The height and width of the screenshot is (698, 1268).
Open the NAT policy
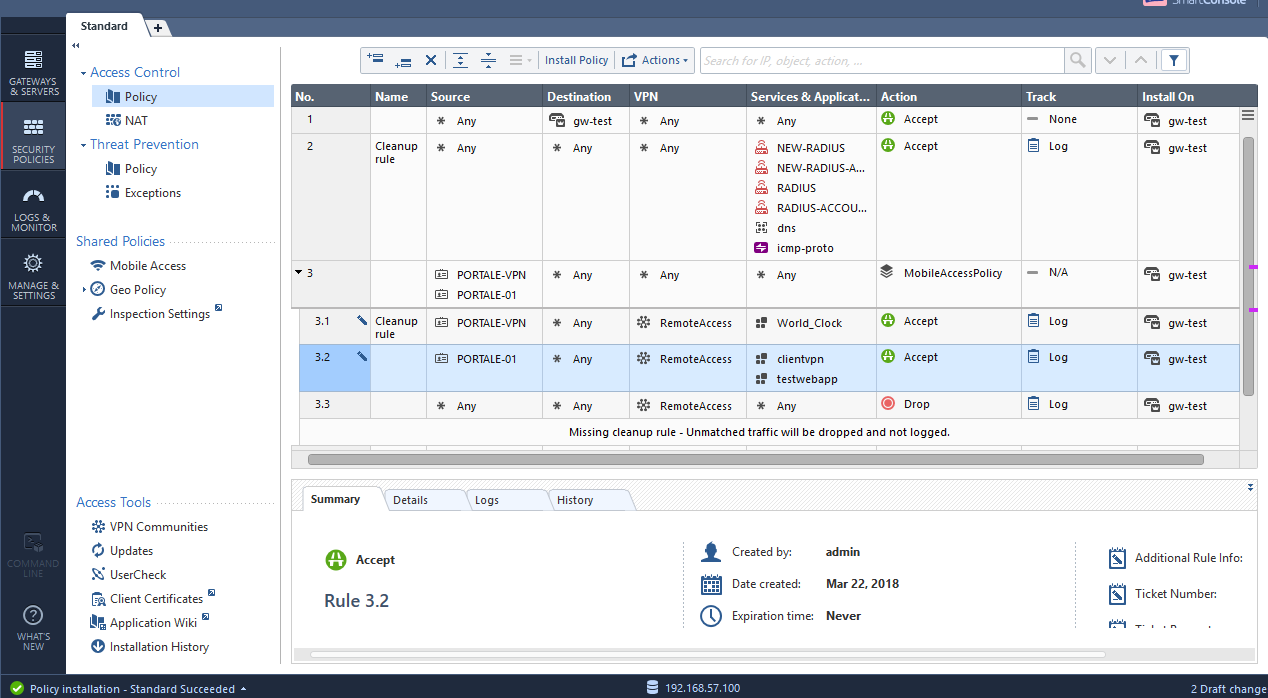136,120
